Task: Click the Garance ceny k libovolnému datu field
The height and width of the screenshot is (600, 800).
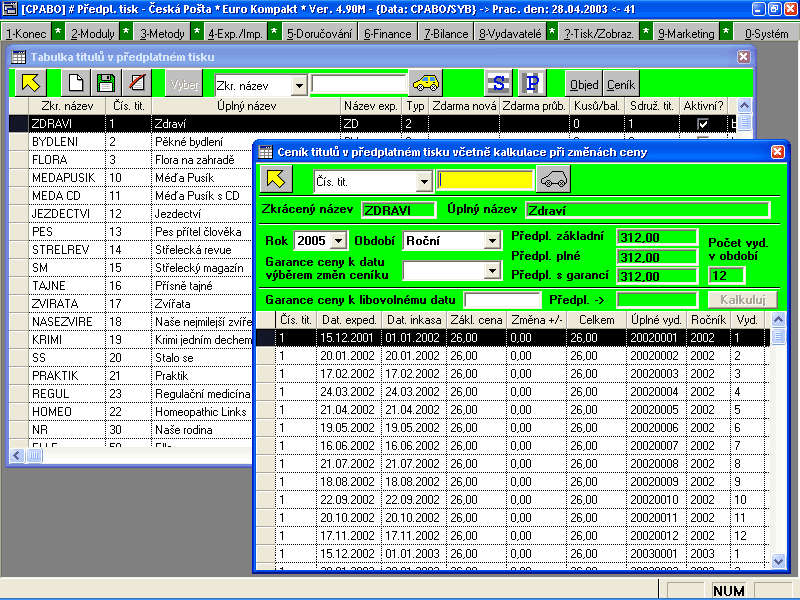Action: (502, 300)
